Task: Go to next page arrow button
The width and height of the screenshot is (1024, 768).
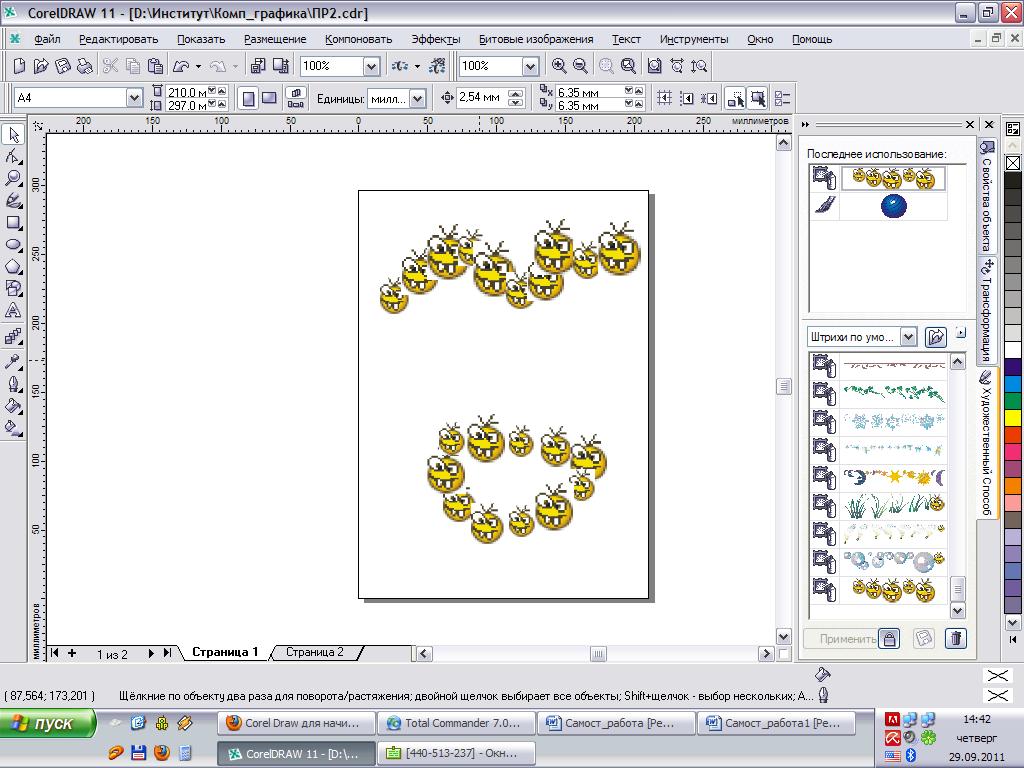Action: pos(151,652)
